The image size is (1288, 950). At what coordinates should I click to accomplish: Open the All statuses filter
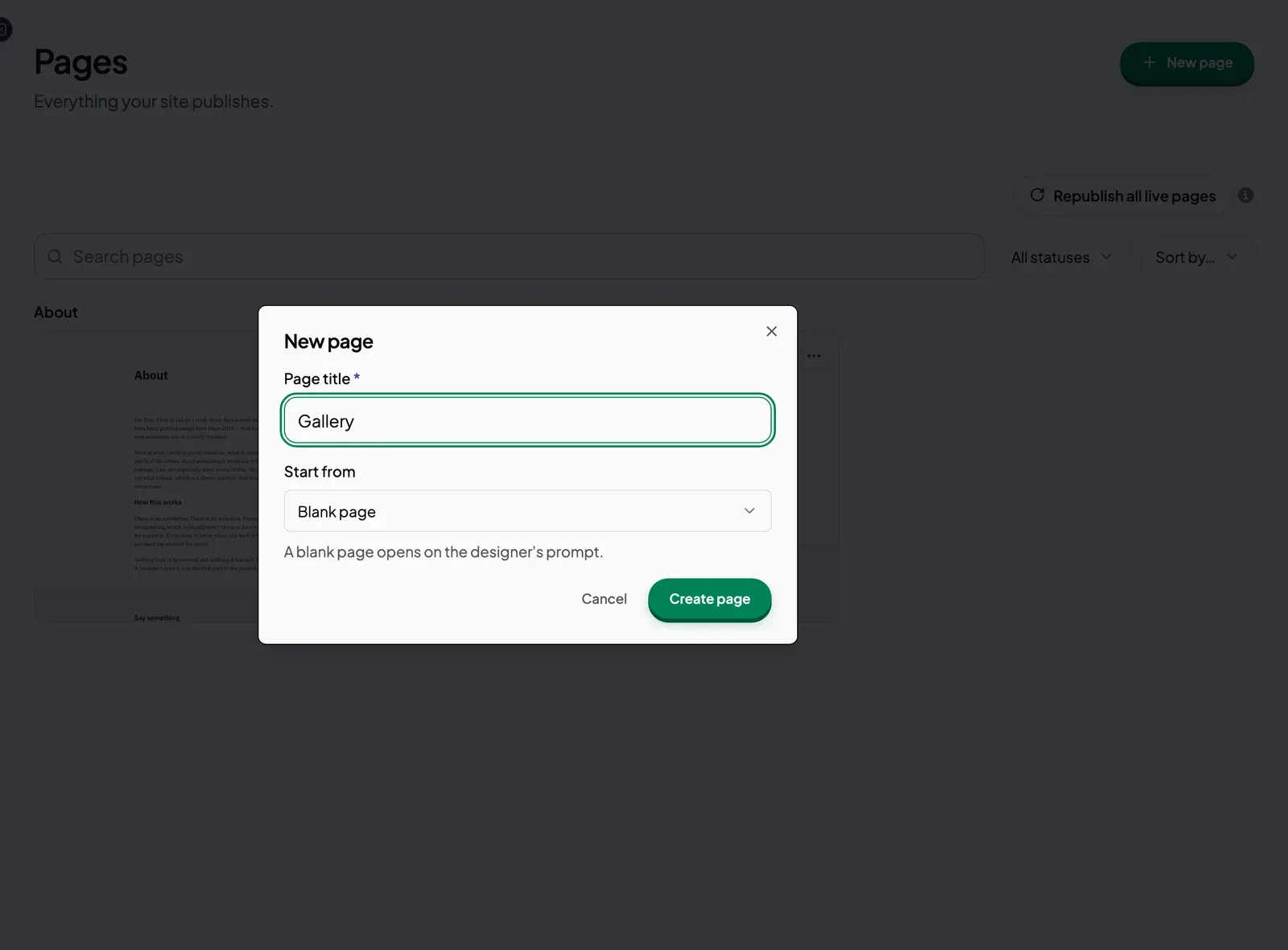(1061, 258)
